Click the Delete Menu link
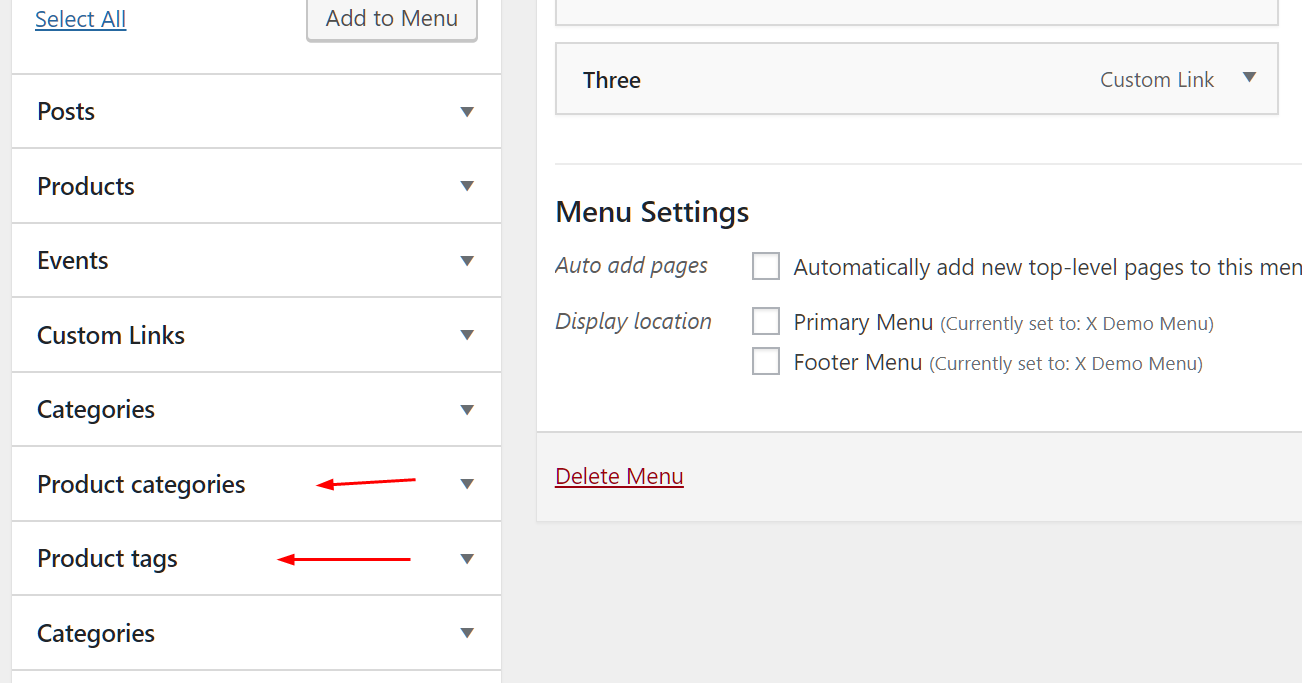This screenshot has width=1302, height=683. click(x=619, y=476)
